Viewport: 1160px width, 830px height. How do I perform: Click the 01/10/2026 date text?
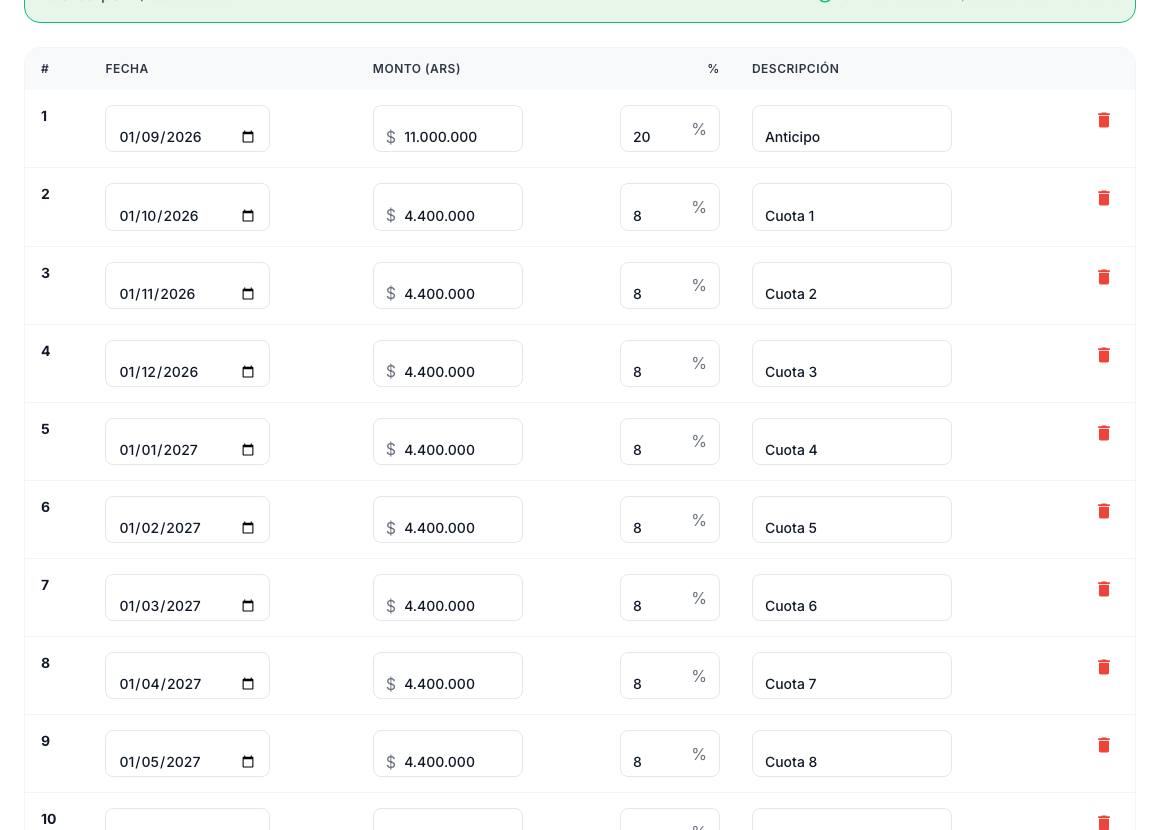coord(159,216)
